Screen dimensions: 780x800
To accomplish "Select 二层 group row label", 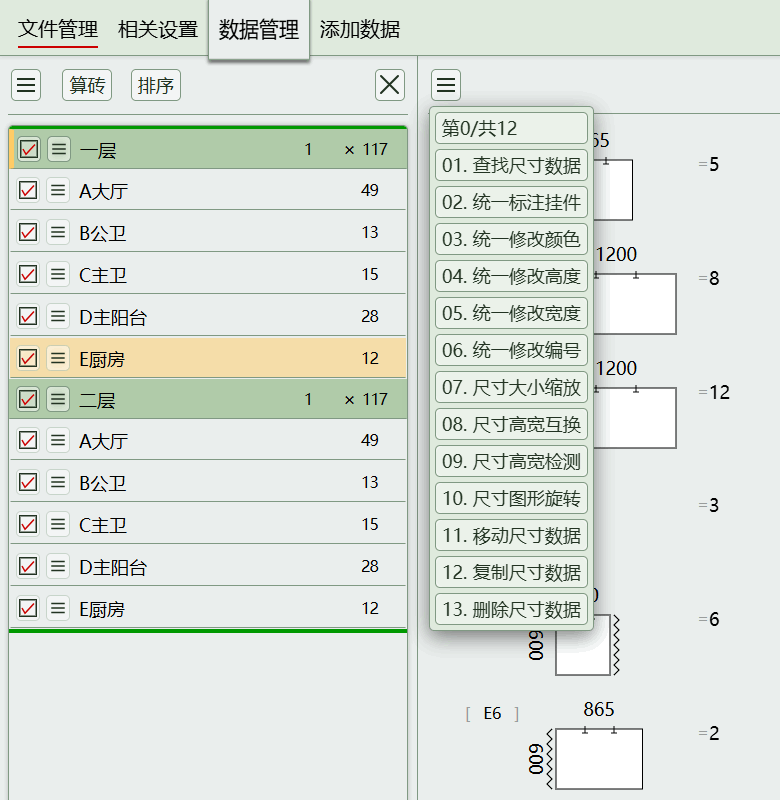I will click(x=97, y=400).
